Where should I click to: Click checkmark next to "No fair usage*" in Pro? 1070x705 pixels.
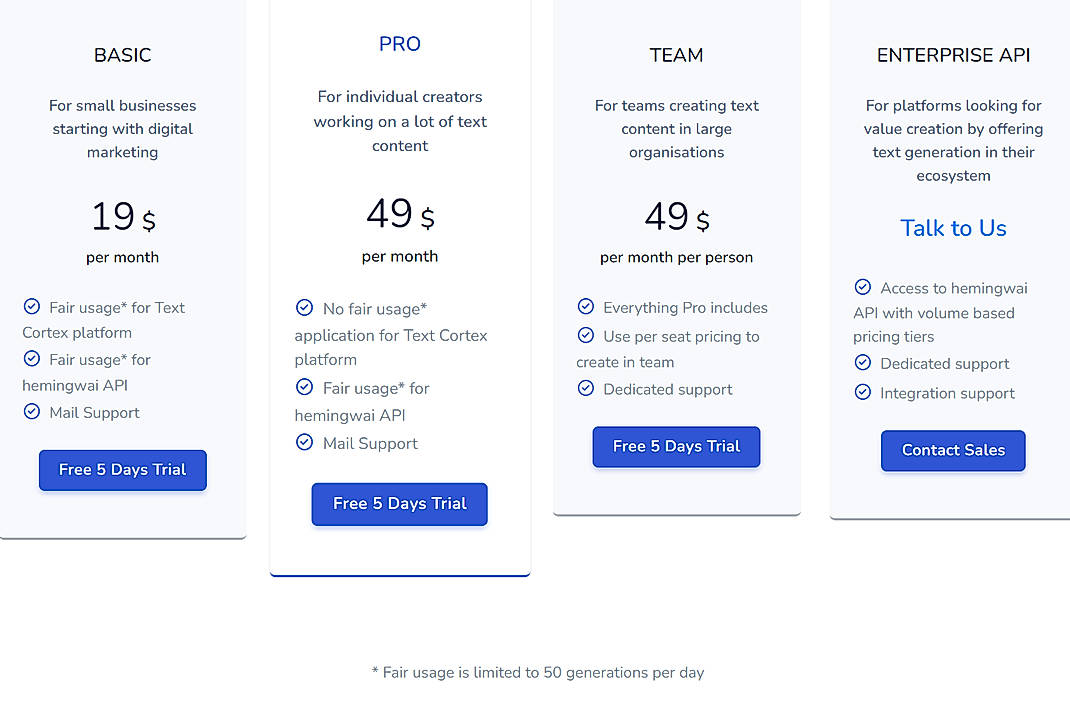click(x=303, y=307)
